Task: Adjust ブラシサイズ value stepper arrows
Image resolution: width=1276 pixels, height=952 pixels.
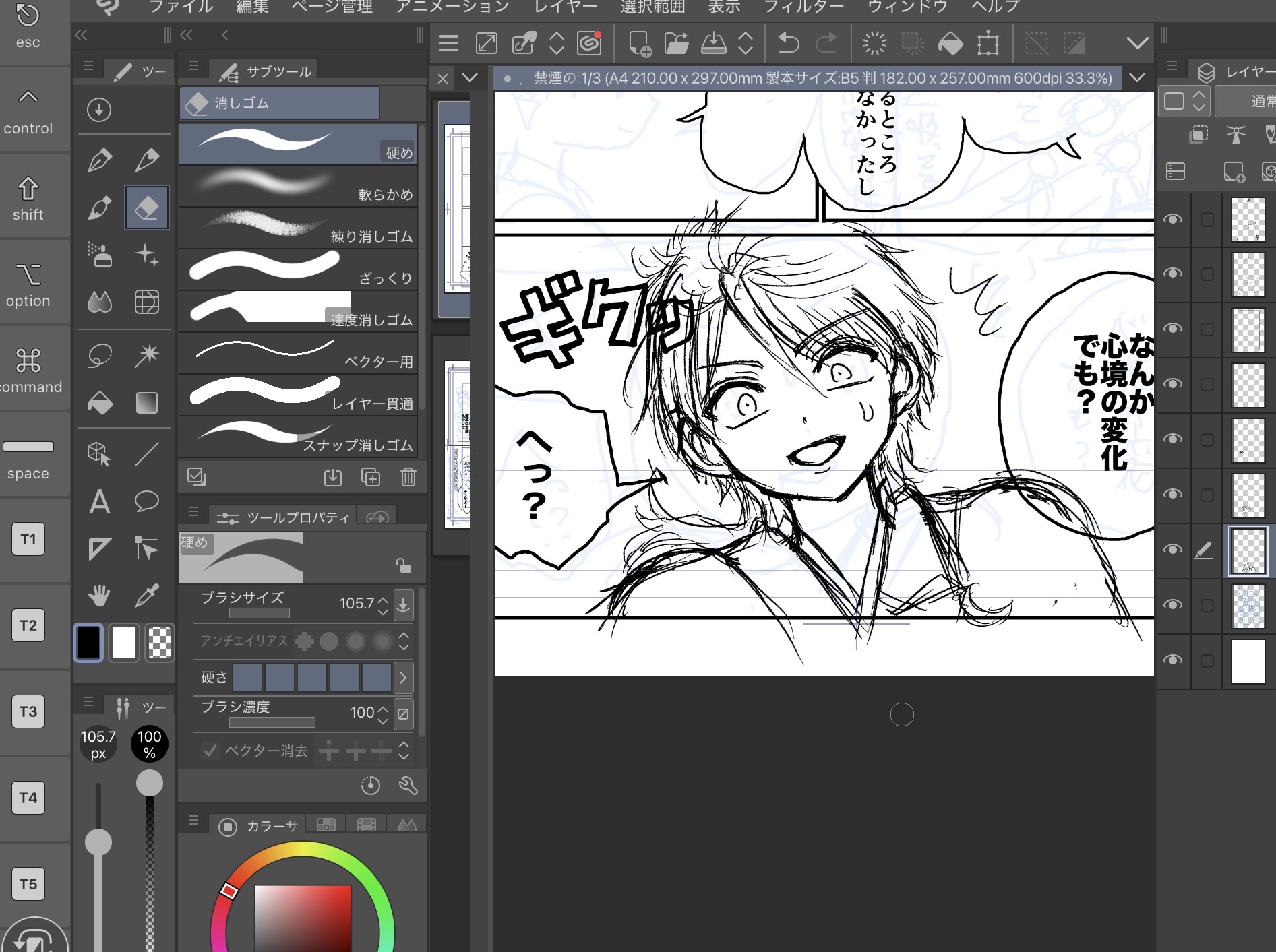Action: coord(383,605)
